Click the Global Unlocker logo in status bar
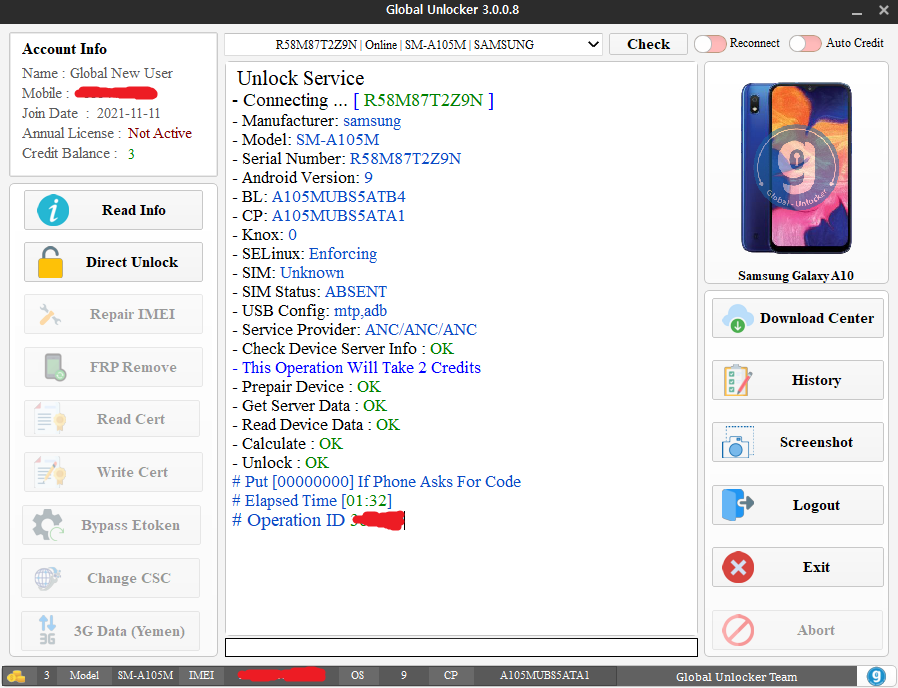This screenshot has height=688, width=898. click(x=876, y=676)
